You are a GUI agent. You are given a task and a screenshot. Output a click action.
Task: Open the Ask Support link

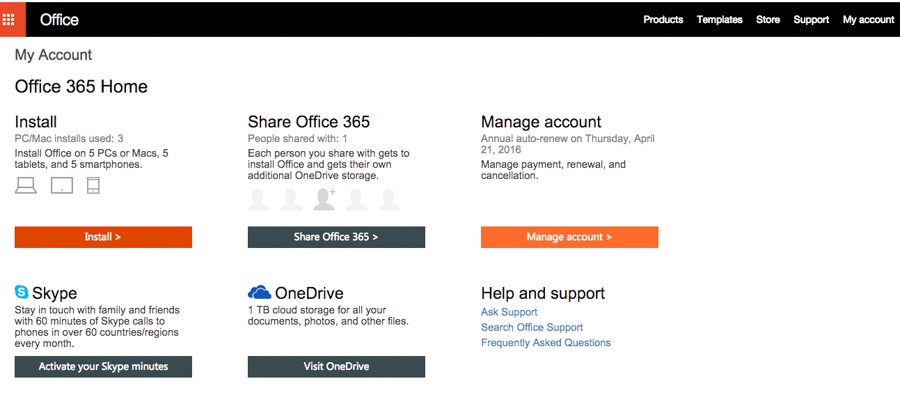(509, 312)
